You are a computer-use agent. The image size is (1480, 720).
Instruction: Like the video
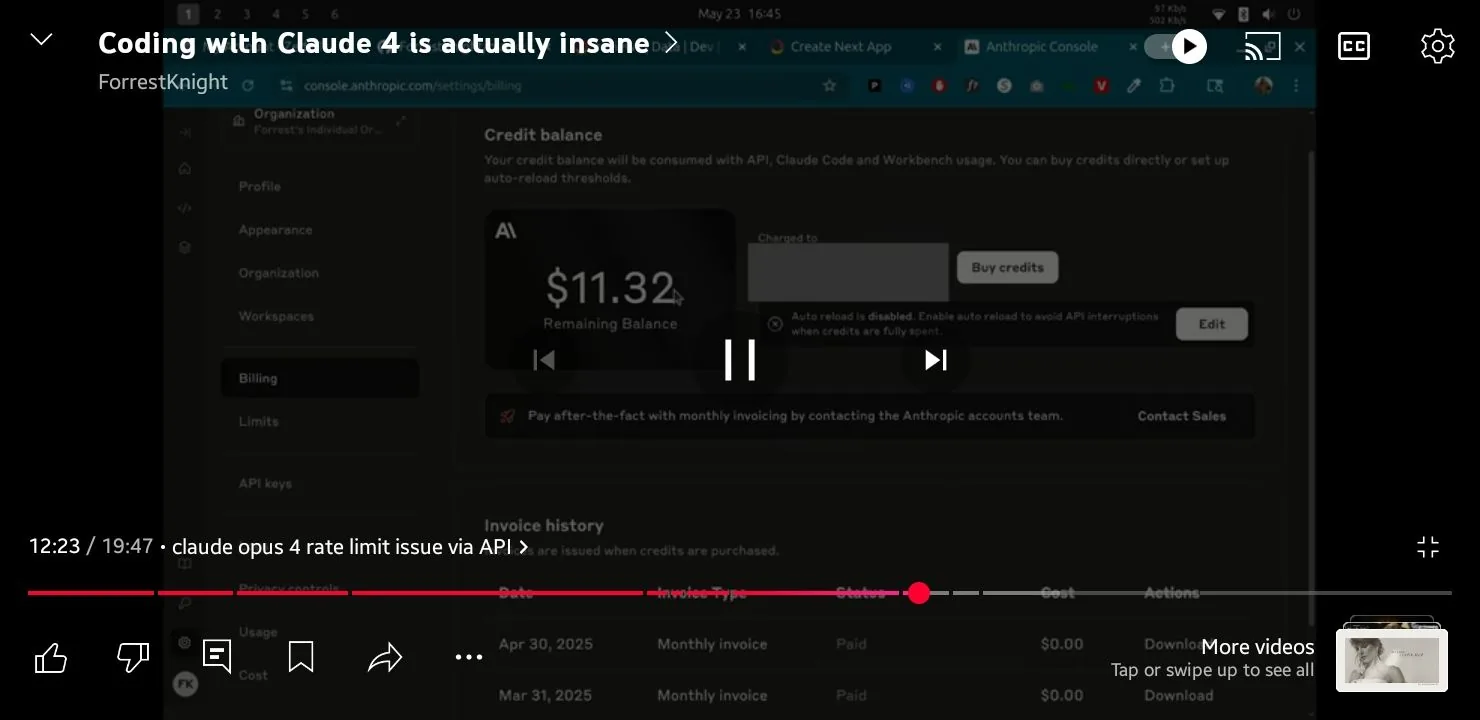tap(50, 656)
